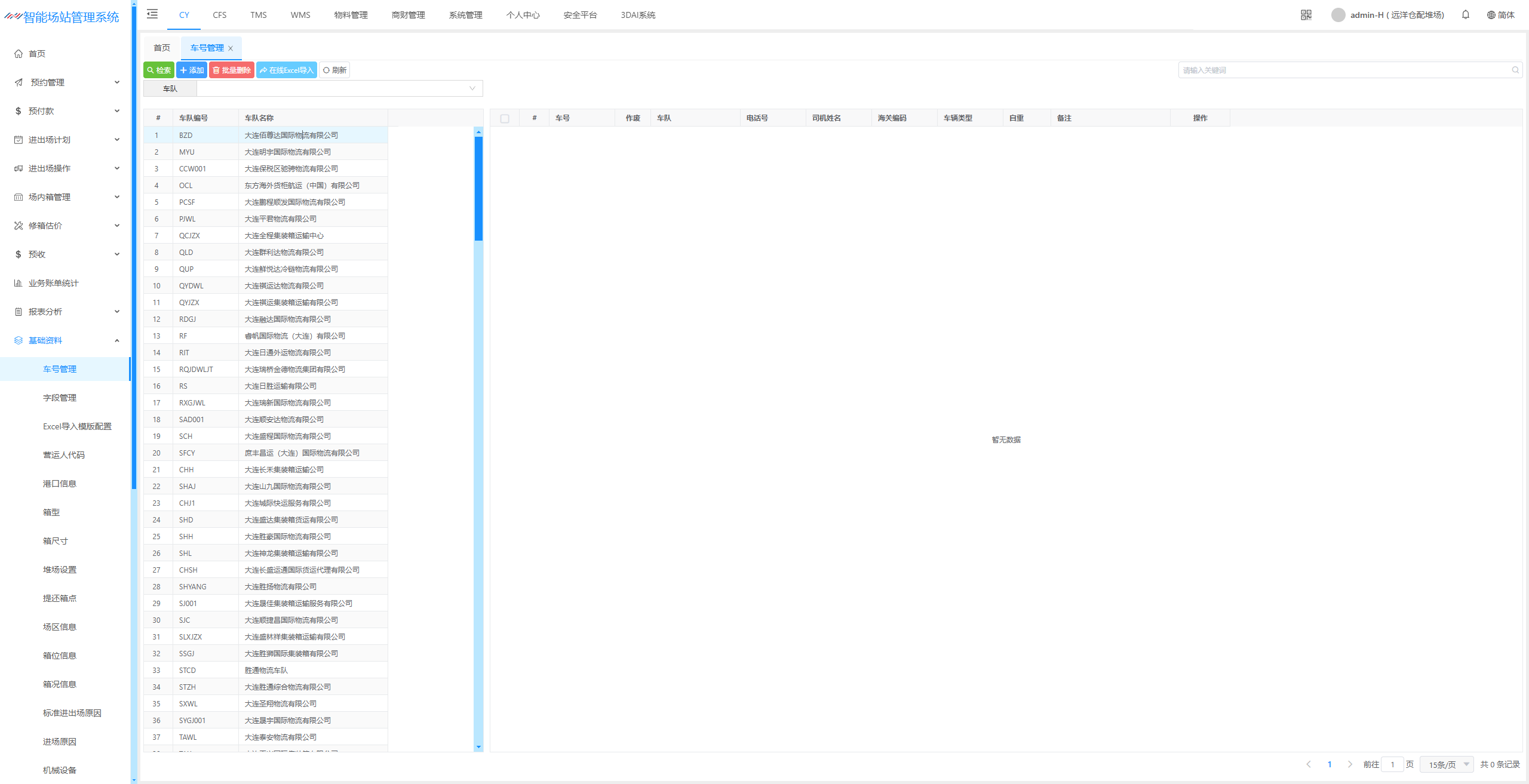Image resolution: width=1529 pixels, height=784 pixels.
Task: Open the 15条/页 page size dropdown
Action: 1447,764
